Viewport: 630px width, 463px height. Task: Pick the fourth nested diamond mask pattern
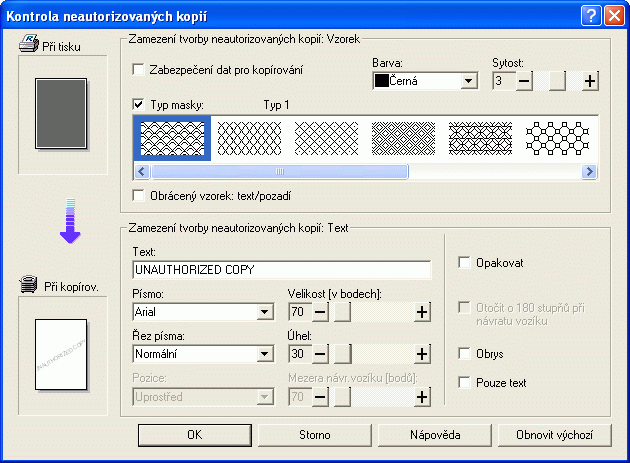(x=403, y=138)
